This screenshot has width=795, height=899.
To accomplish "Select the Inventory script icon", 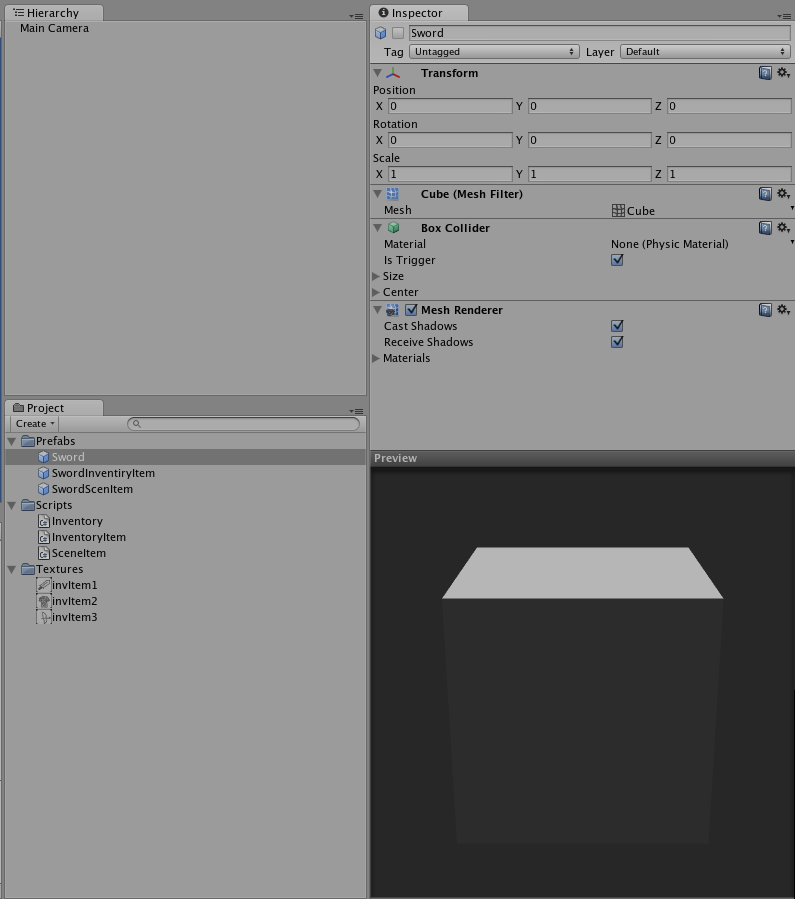I will tap(43, 521).
